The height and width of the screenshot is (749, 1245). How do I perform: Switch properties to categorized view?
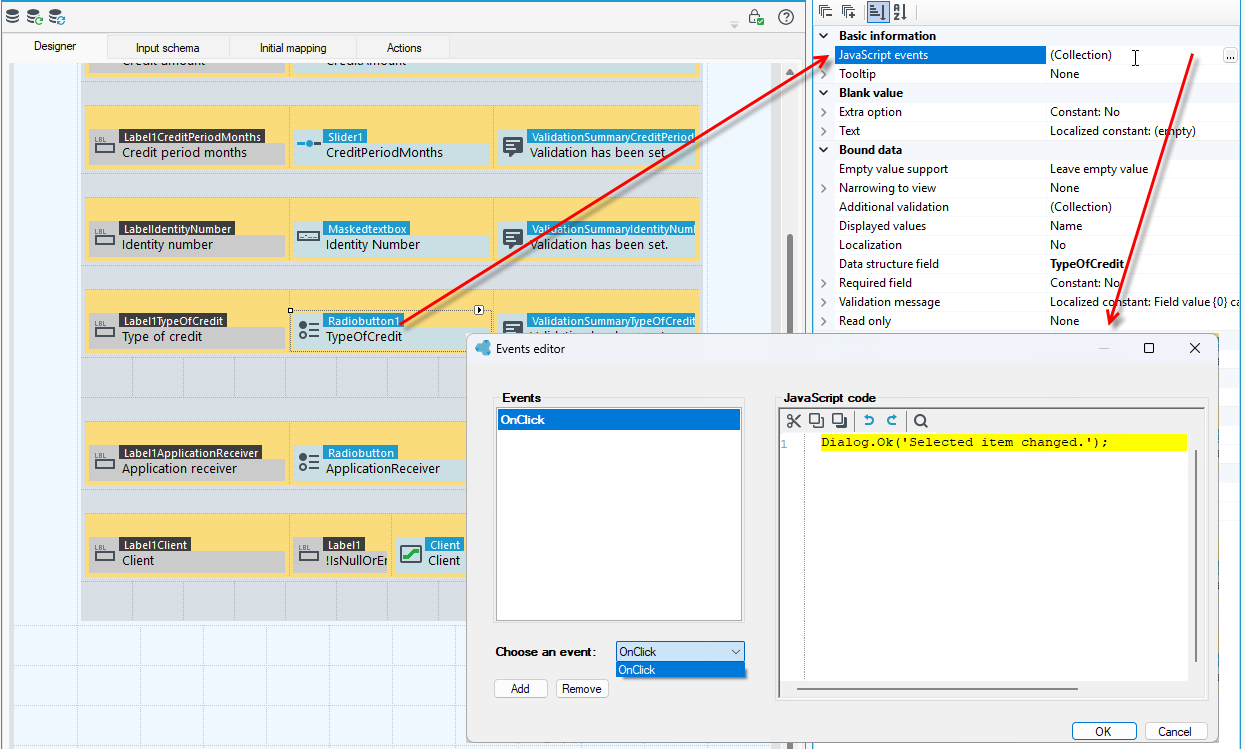tap(877, 12)
